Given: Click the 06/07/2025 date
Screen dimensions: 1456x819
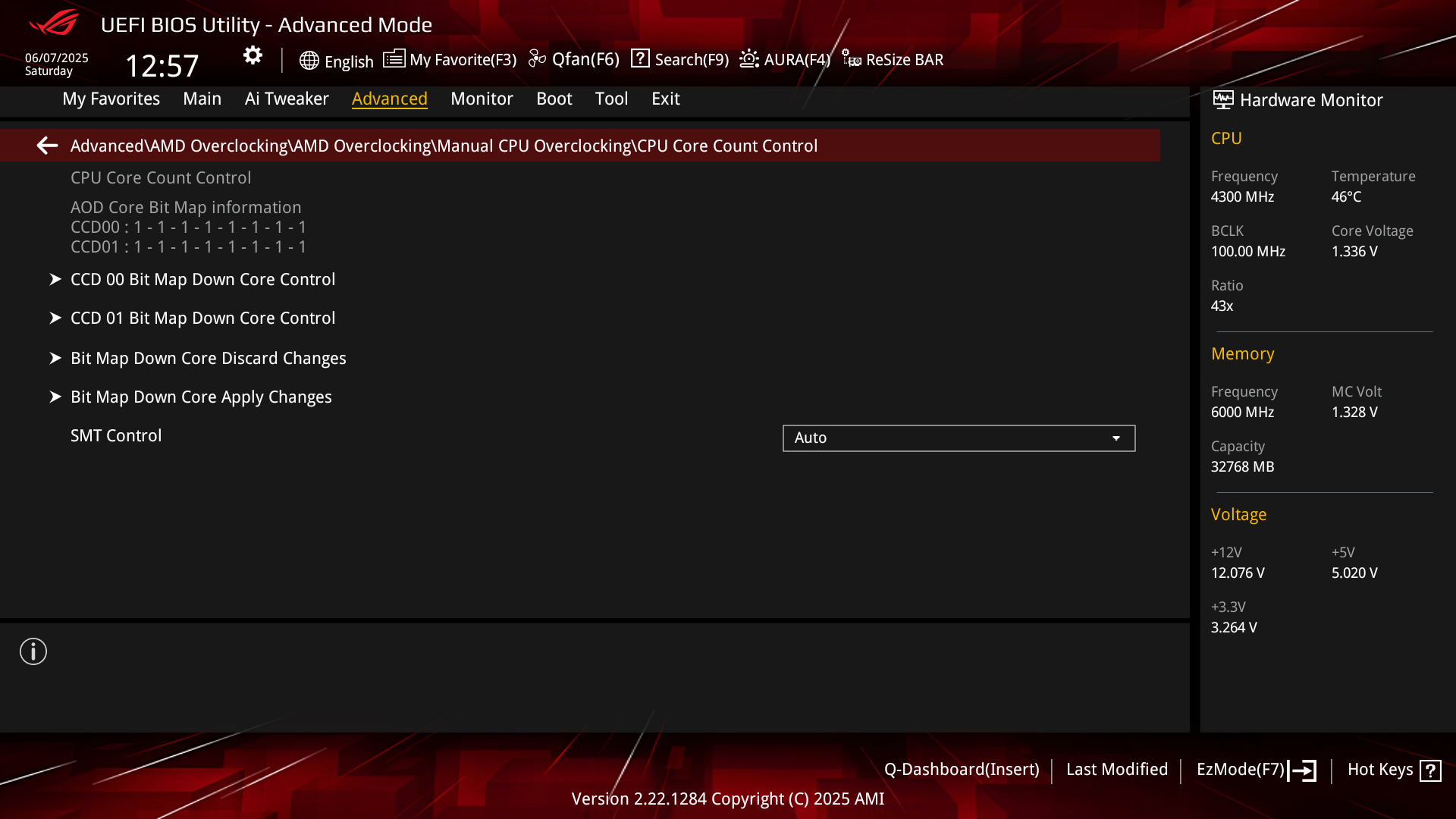Looking at the screenshot, I should click(57, 58).
